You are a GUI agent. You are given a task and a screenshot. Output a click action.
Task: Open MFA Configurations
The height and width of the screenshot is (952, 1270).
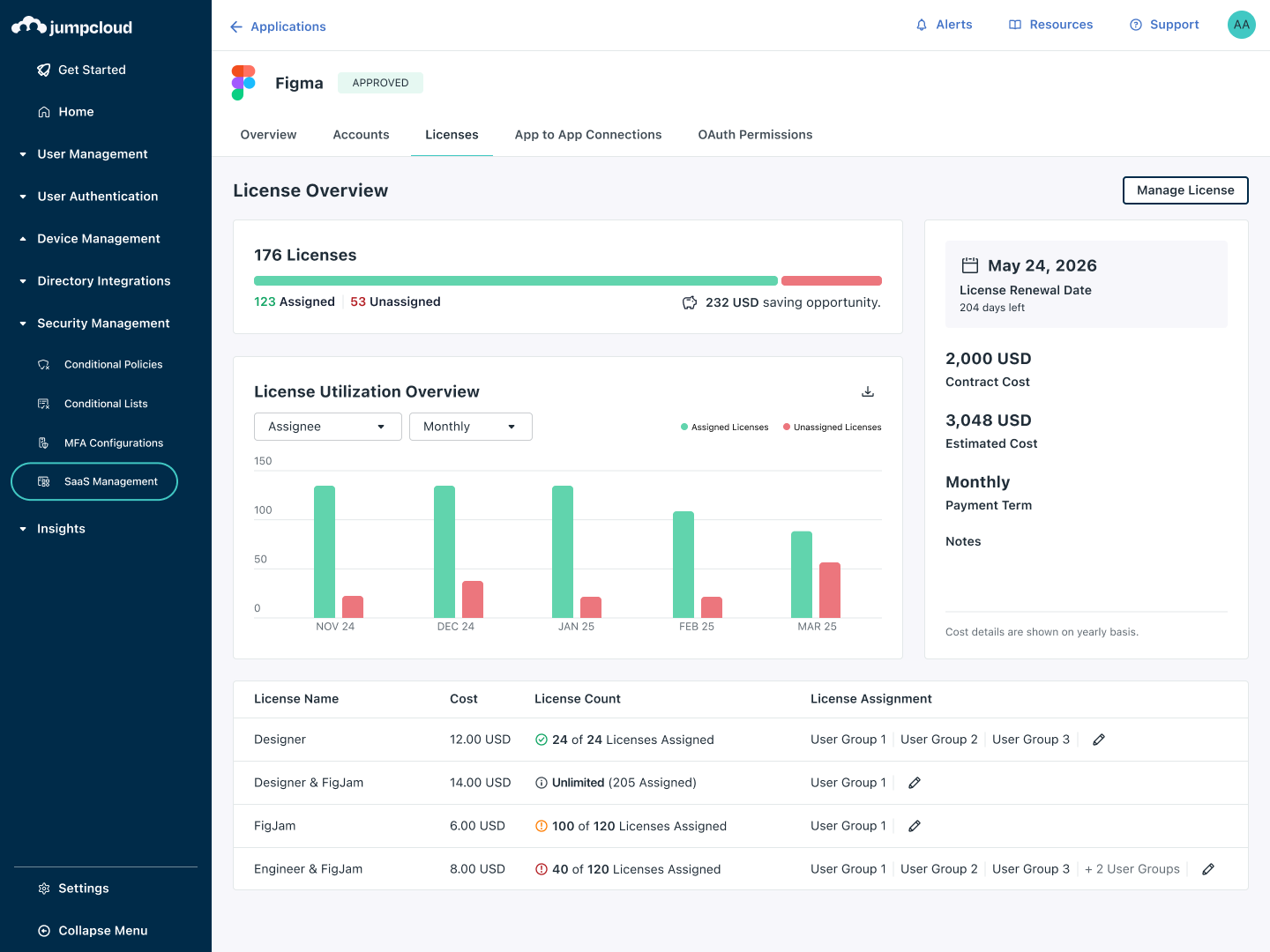[113, 443]
